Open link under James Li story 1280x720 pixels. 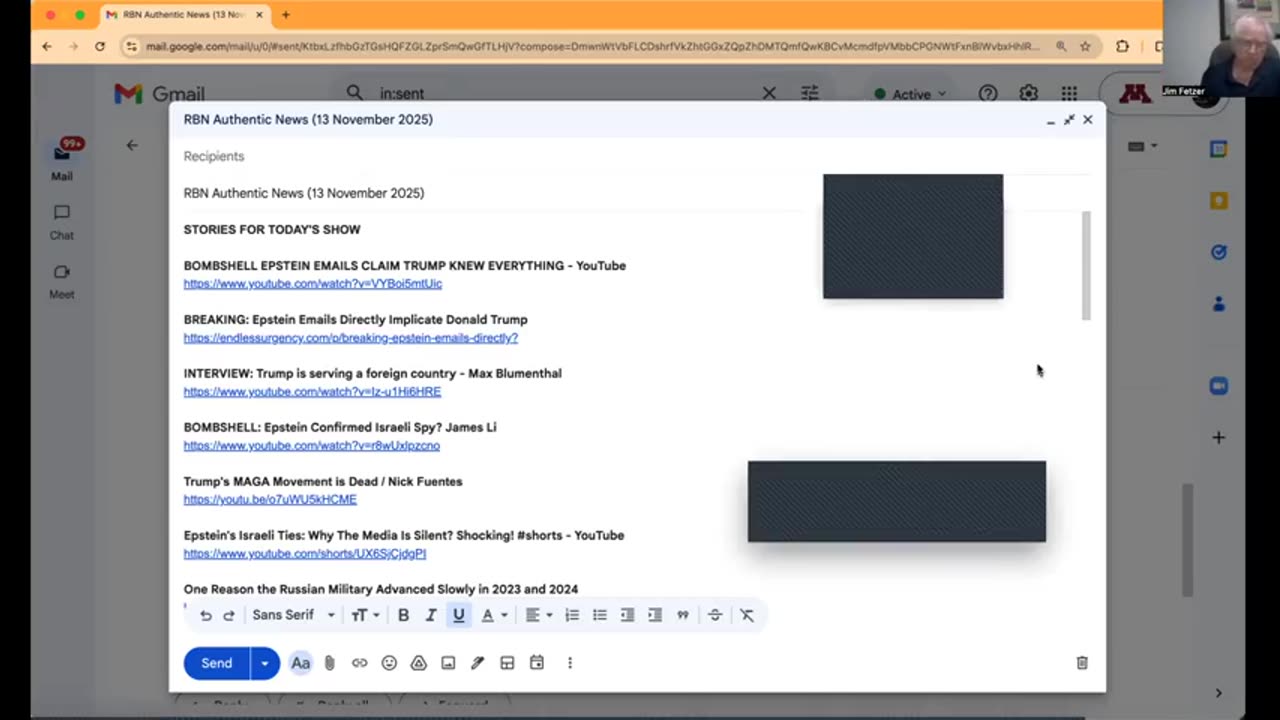click(x=312, y=446)
